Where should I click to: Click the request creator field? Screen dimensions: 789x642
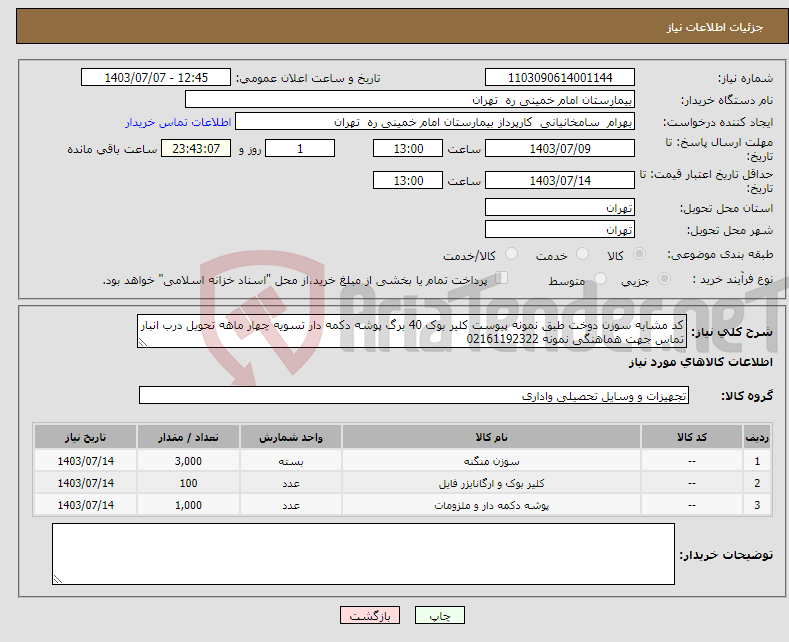coord(435,122)
